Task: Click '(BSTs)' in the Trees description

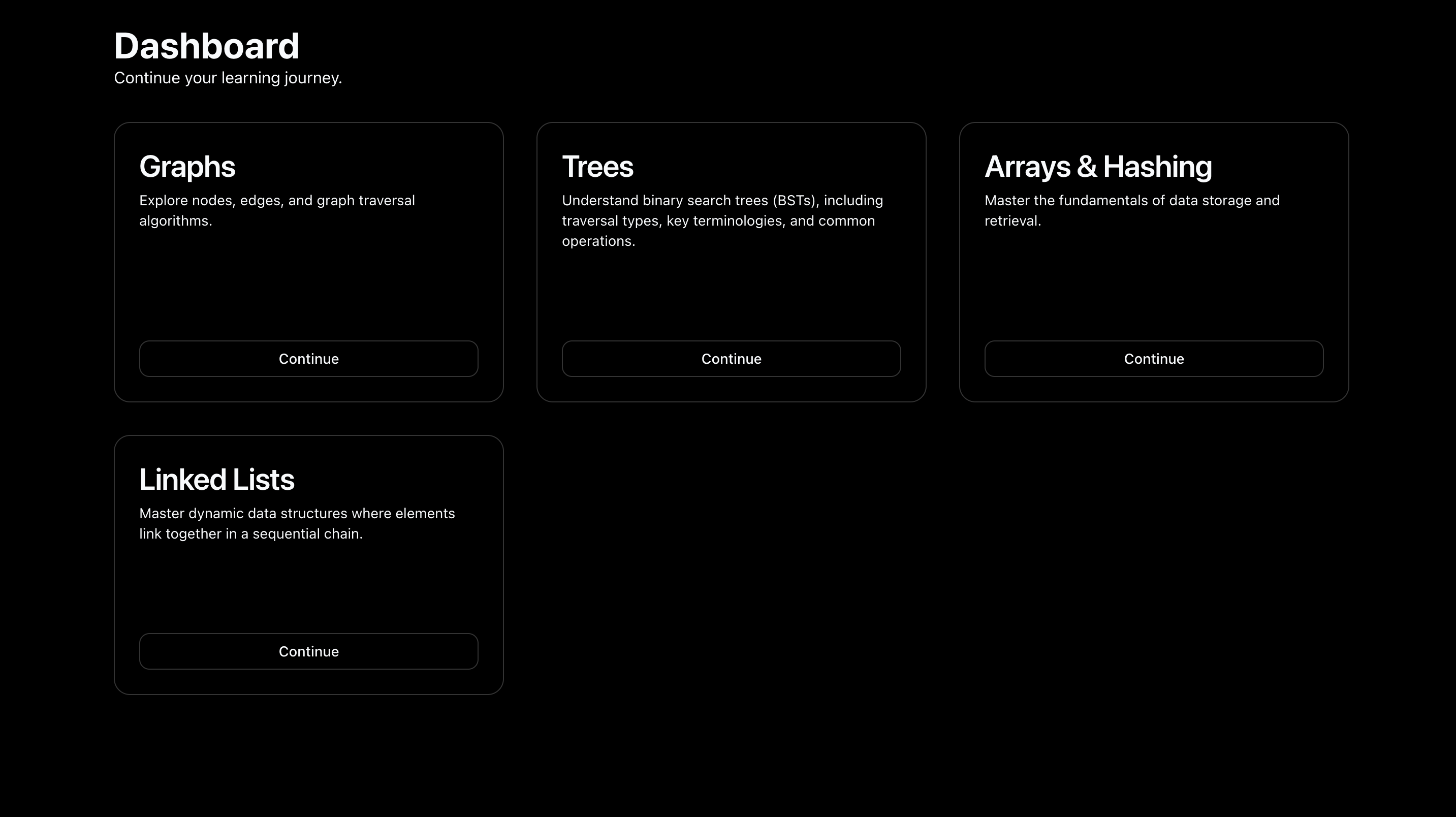Action: click(x=795, y=201)
